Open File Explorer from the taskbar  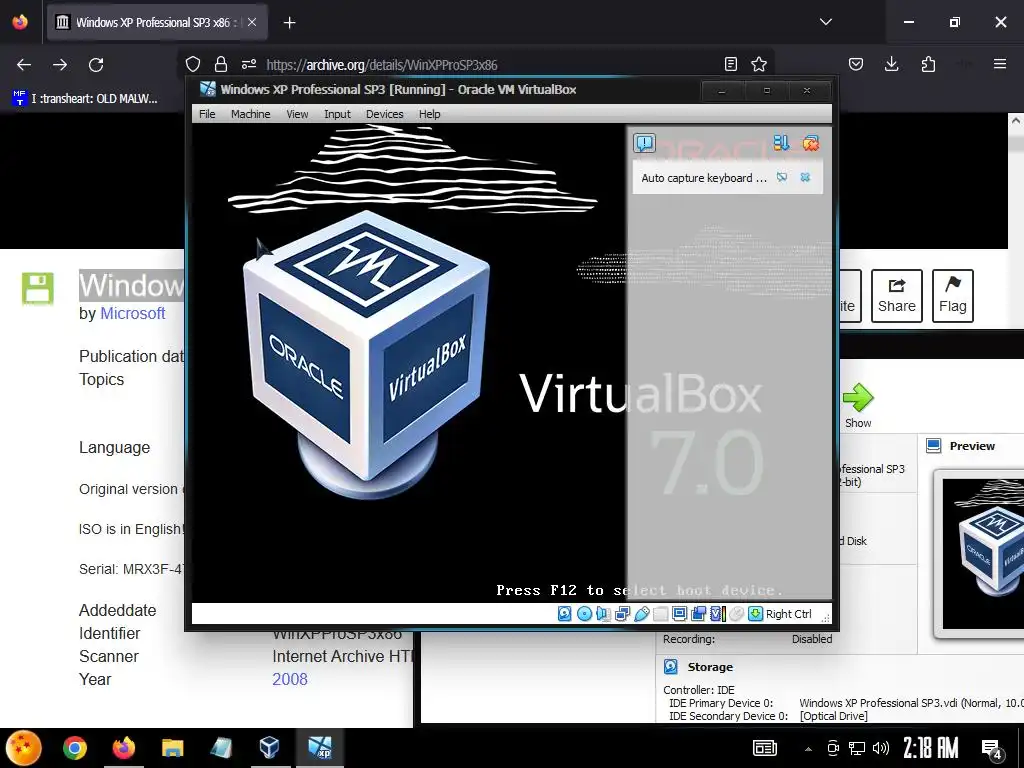tap(172, 748)
